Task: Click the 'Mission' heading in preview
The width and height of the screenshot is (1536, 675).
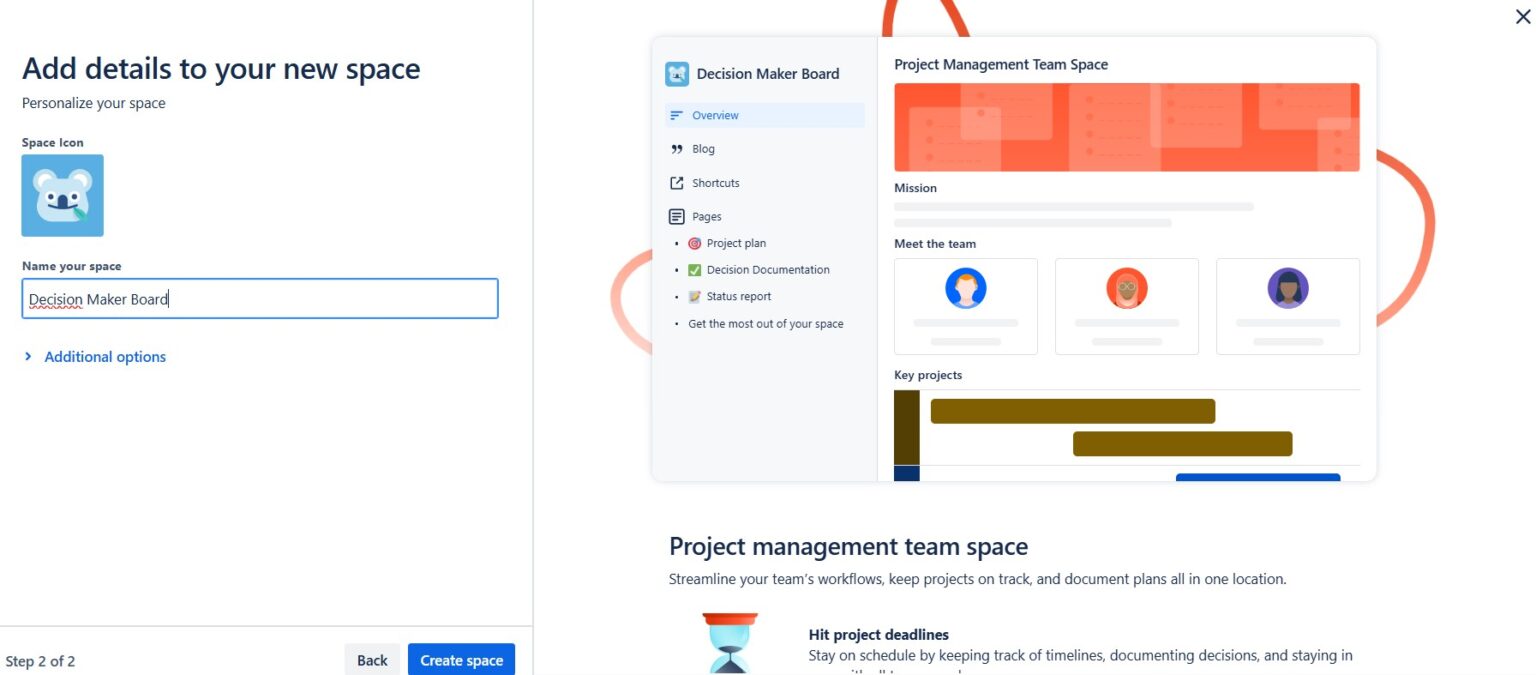Action: click(x=916, y=188)
